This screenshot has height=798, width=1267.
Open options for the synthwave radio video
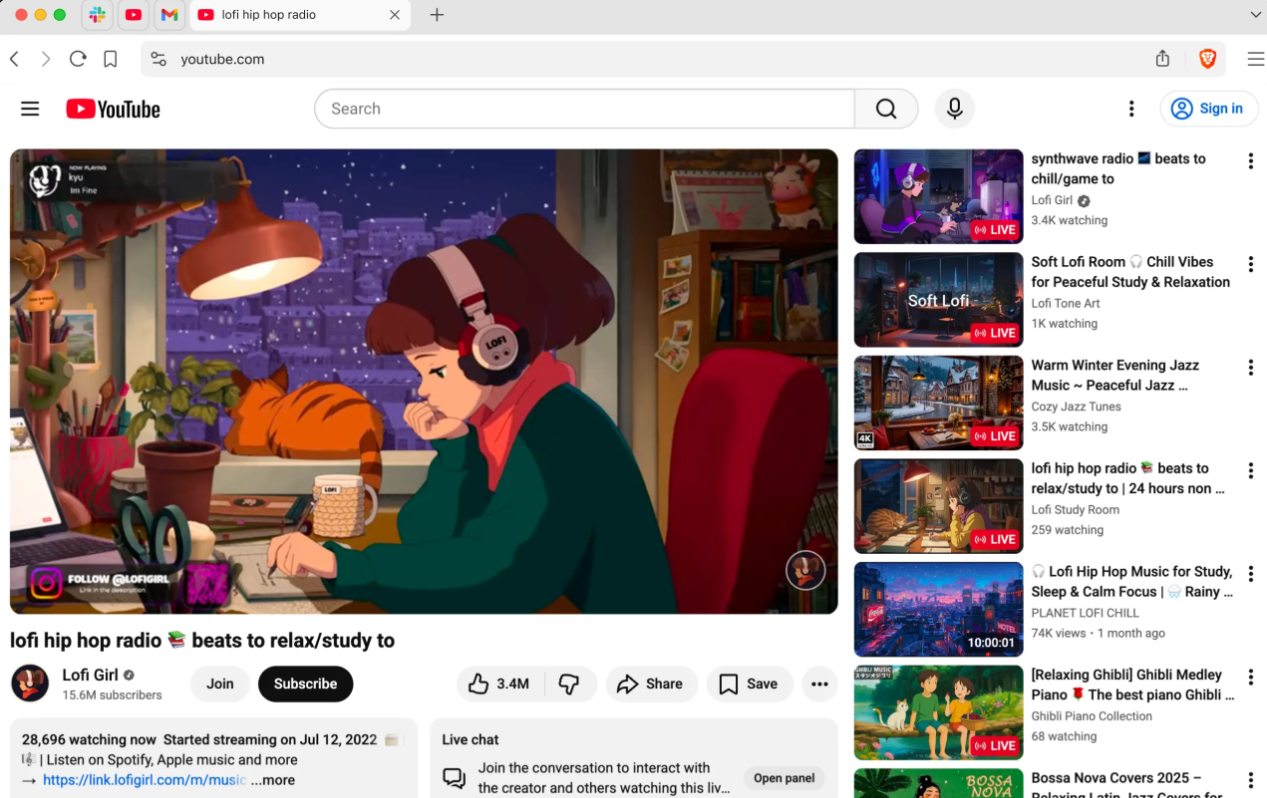(x=1250, y=161)
